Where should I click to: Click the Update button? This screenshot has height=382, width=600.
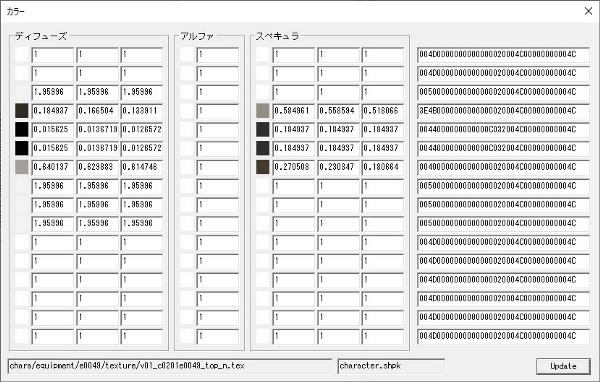point(563,366)
